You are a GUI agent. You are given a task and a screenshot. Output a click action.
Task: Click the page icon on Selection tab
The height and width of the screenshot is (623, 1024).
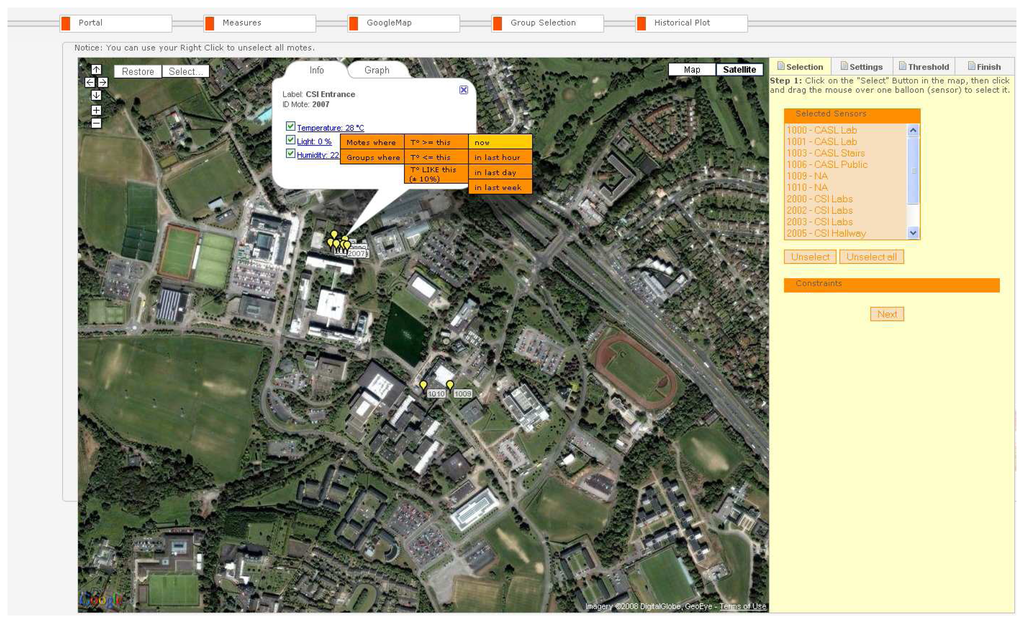(x=780, y=66)
